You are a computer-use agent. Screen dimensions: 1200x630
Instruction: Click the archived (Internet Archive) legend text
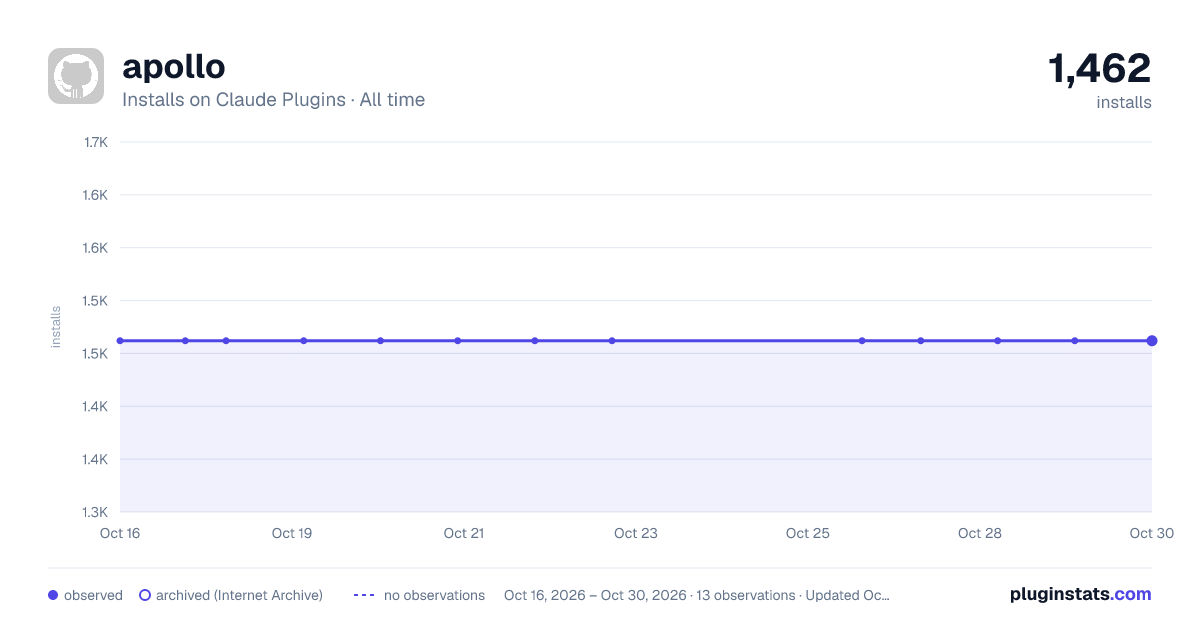point(239,595)
